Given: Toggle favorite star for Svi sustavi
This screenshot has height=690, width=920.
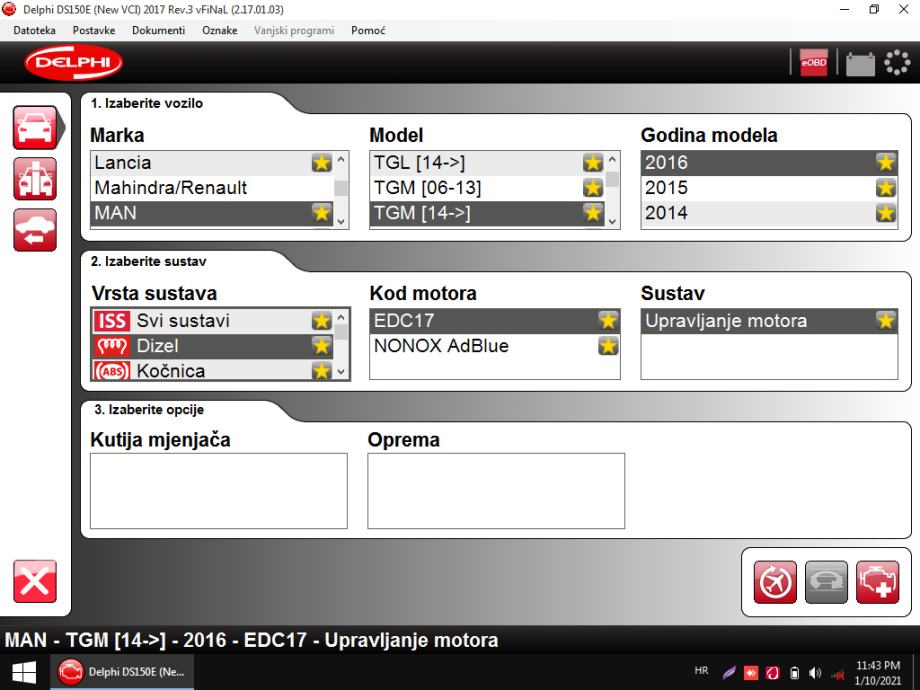Looking at the screenshot, I should 322,321.
